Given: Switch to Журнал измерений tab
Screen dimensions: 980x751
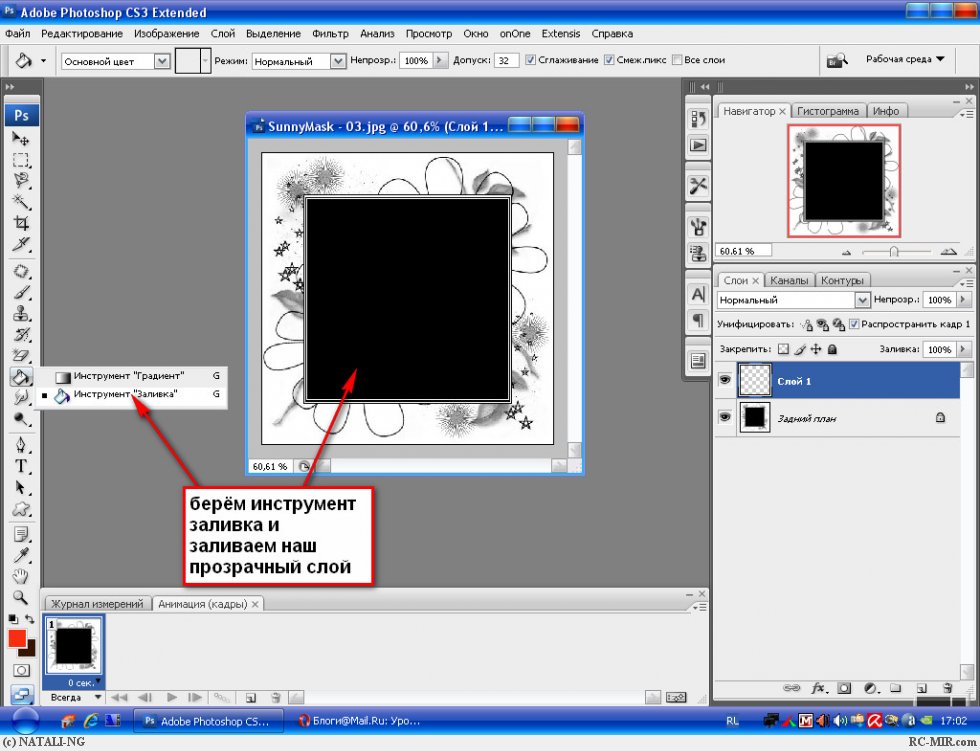Looking at the screenshot, I should click(x=97, y=604).
